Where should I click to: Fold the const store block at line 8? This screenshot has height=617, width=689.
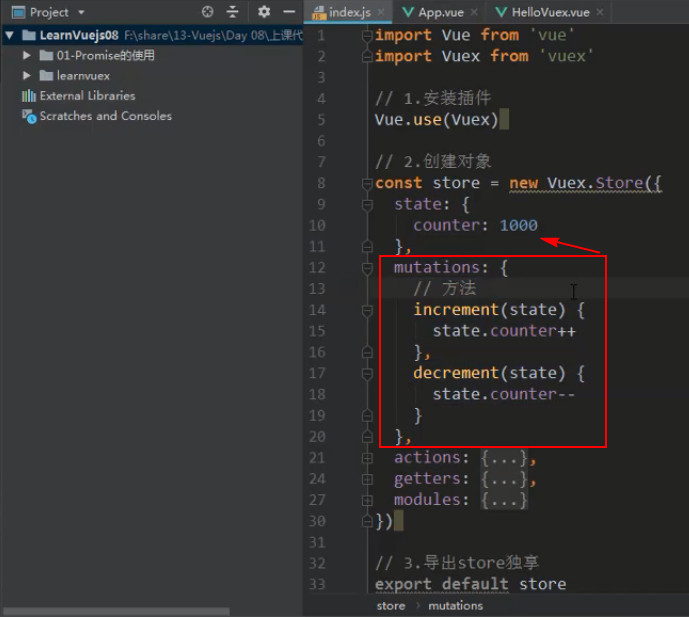(x=367, y=183)
